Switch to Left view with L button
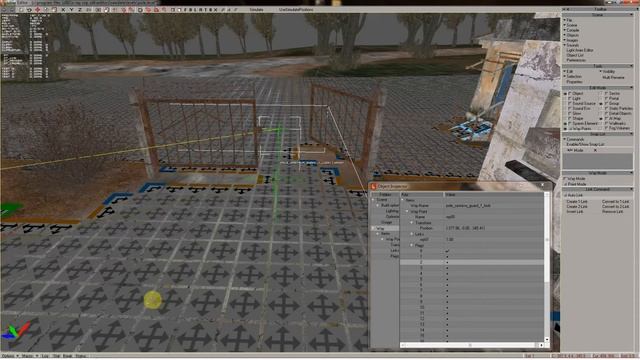This screenshot has height=360, width=640. pyautogui.click(x=195, y=9)
